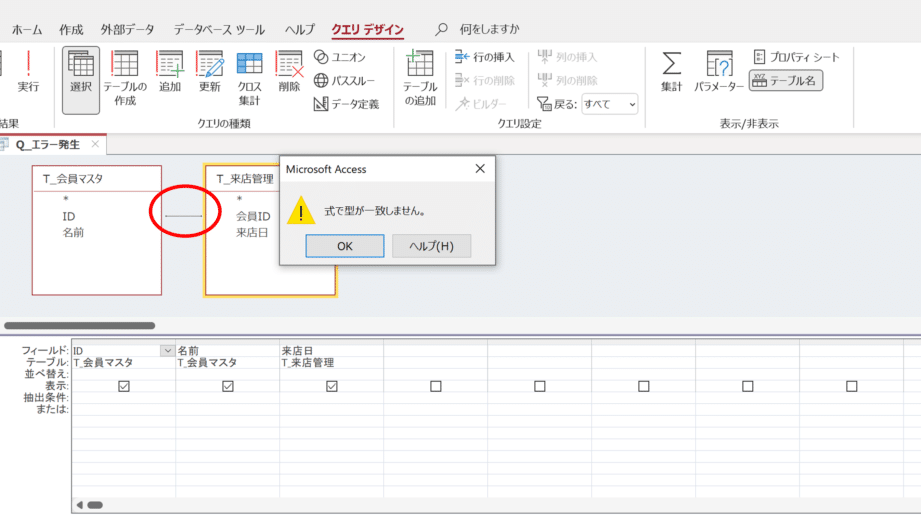This screenshot has height=531, width=921.
Task: Open the クエリ デザイン ribbon tab
Action: (367, 30)
